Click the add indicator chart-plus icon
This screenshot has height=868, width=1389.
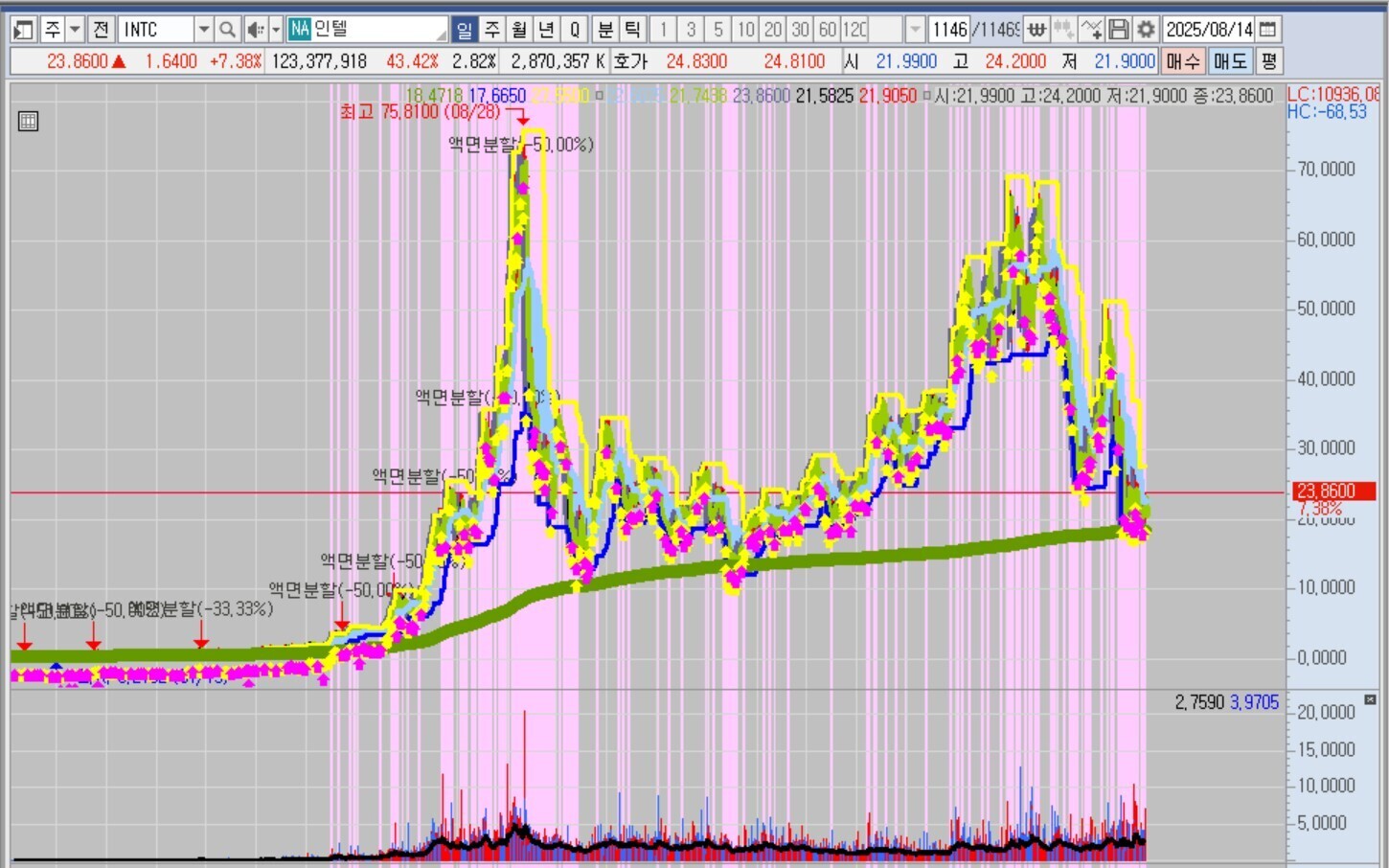pyautogui.click(x=1091, y=30)
